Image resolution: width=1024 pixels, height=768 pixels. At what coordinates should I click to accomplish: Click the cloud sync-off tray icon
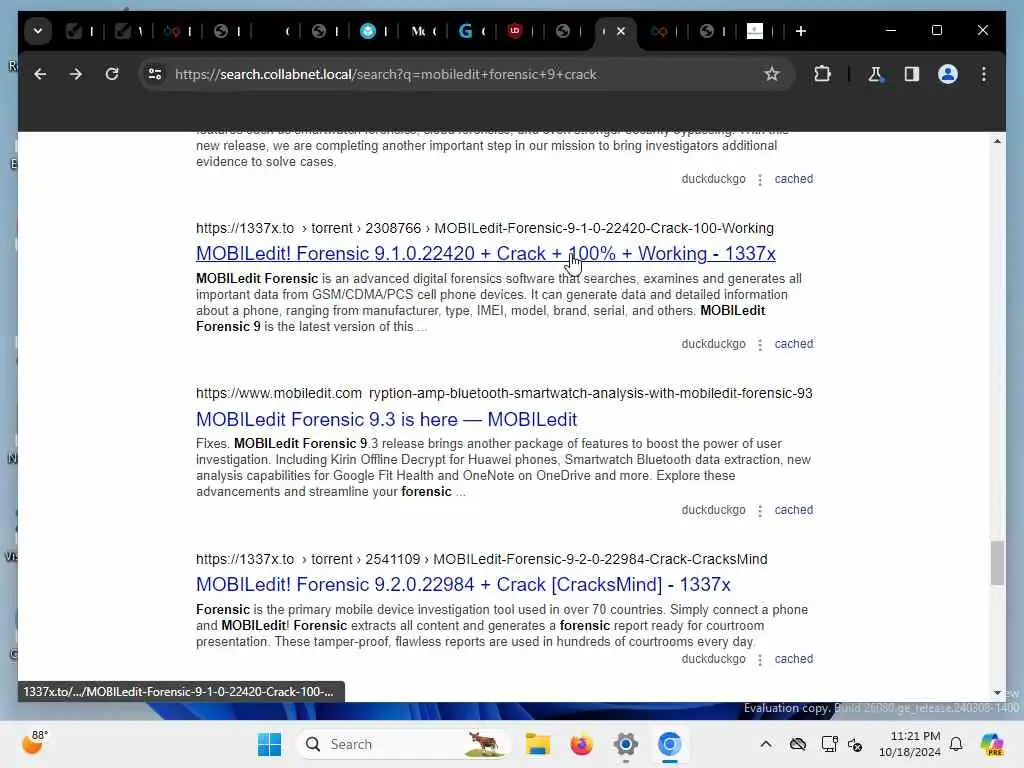tap(797, 744)
